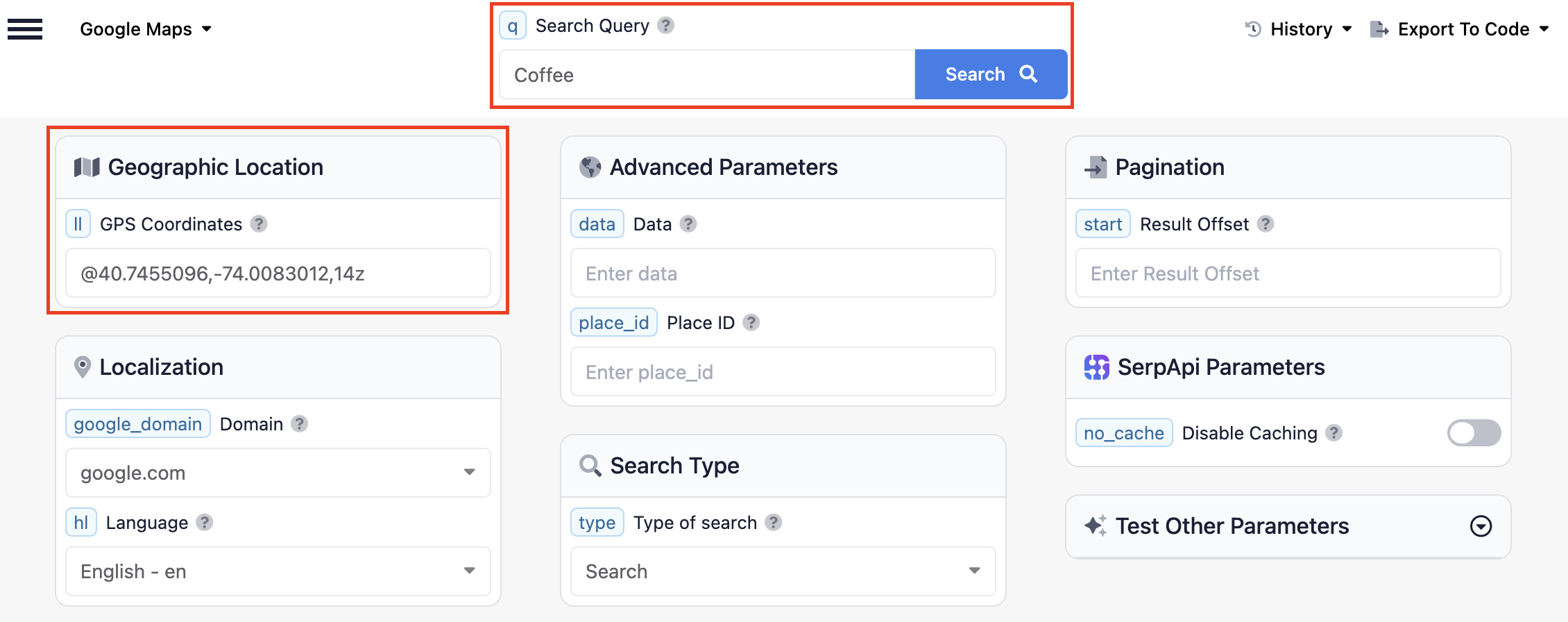Click the Enter place_id input field

[783, 372]
